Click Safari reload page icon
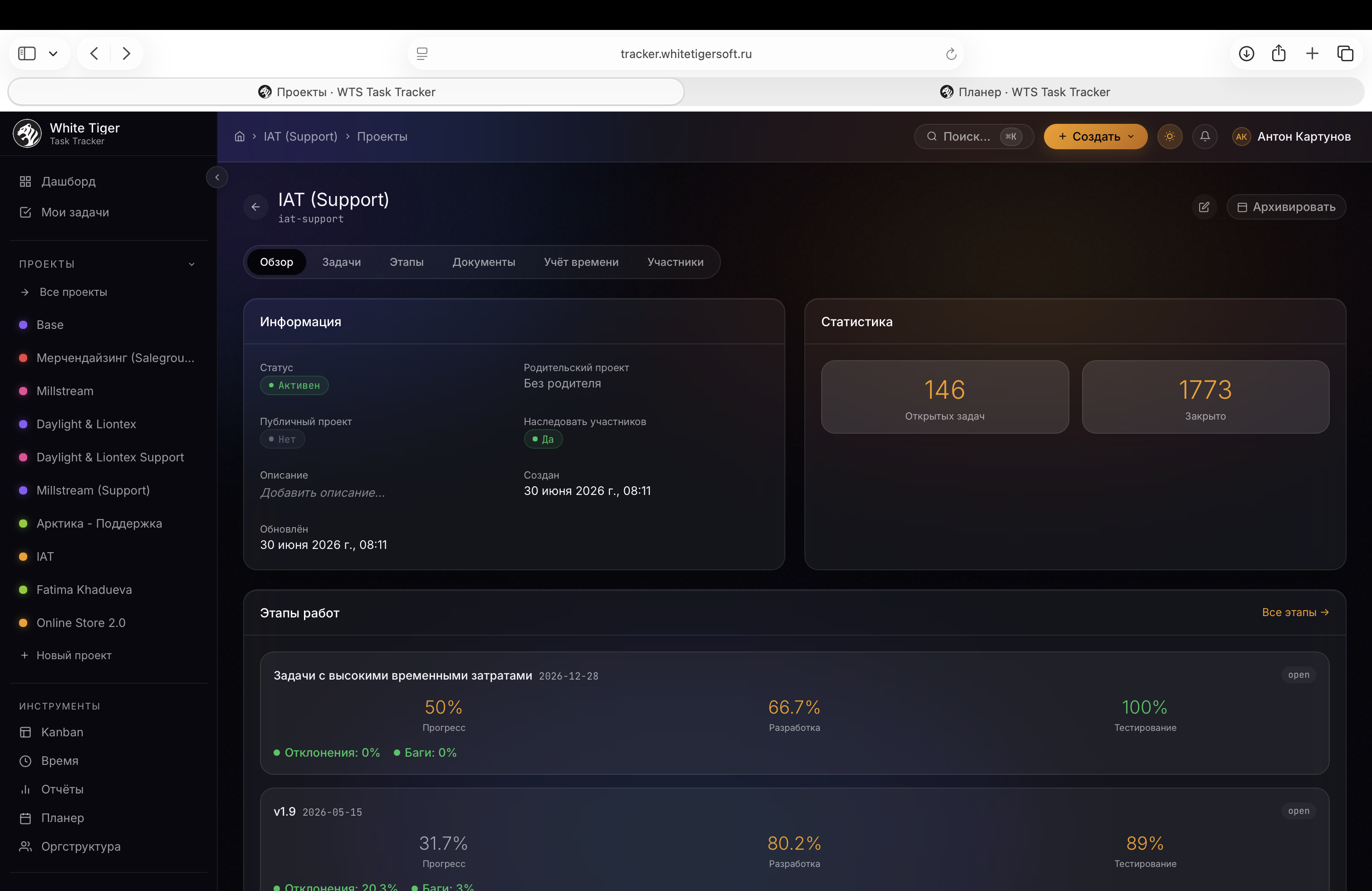1372x891 pixels. pos(951,54)
